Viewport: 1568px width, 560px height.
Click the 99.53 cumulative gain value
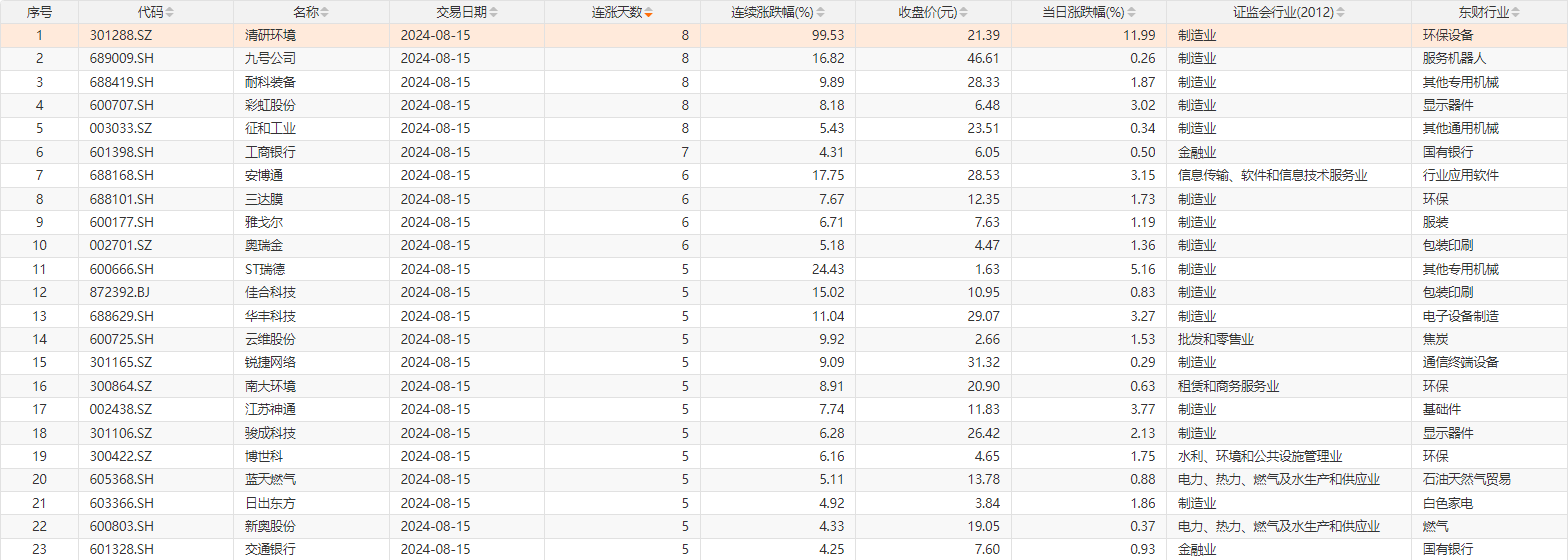pyautogui.click(x=828, y=35)
